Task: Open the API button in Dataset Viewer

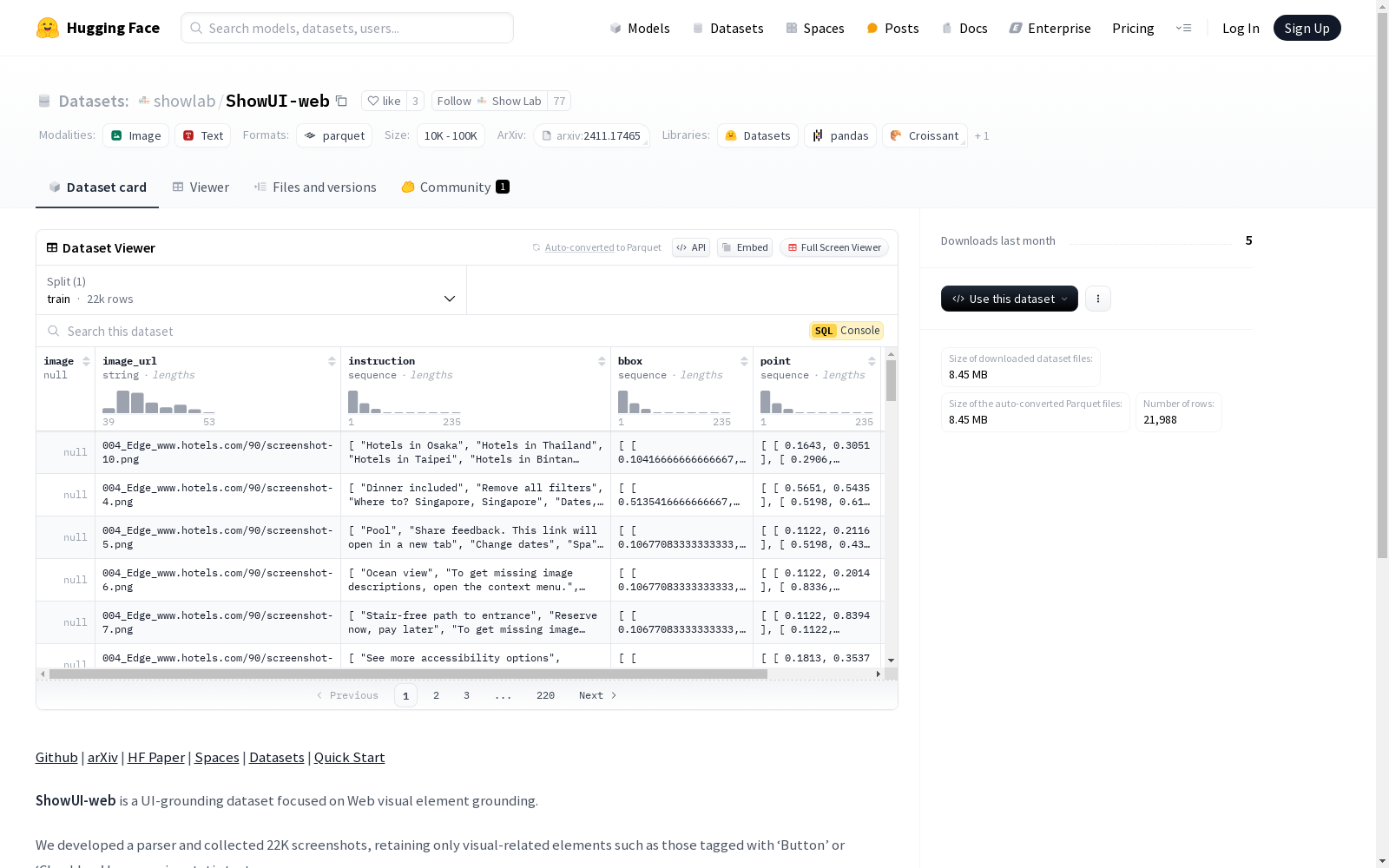Action: [691, 247]
